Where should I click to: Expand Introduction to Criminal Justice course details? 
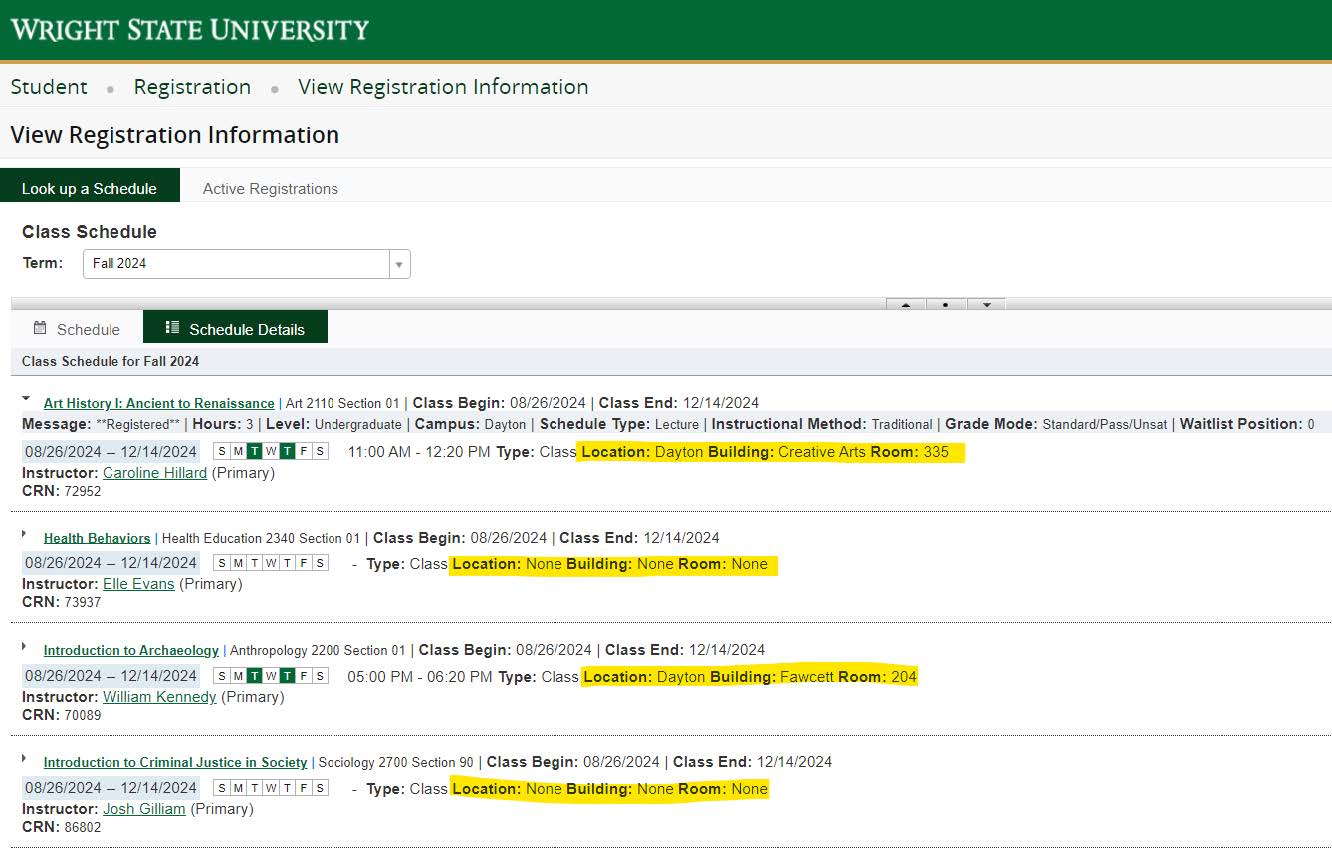(25, 758)
